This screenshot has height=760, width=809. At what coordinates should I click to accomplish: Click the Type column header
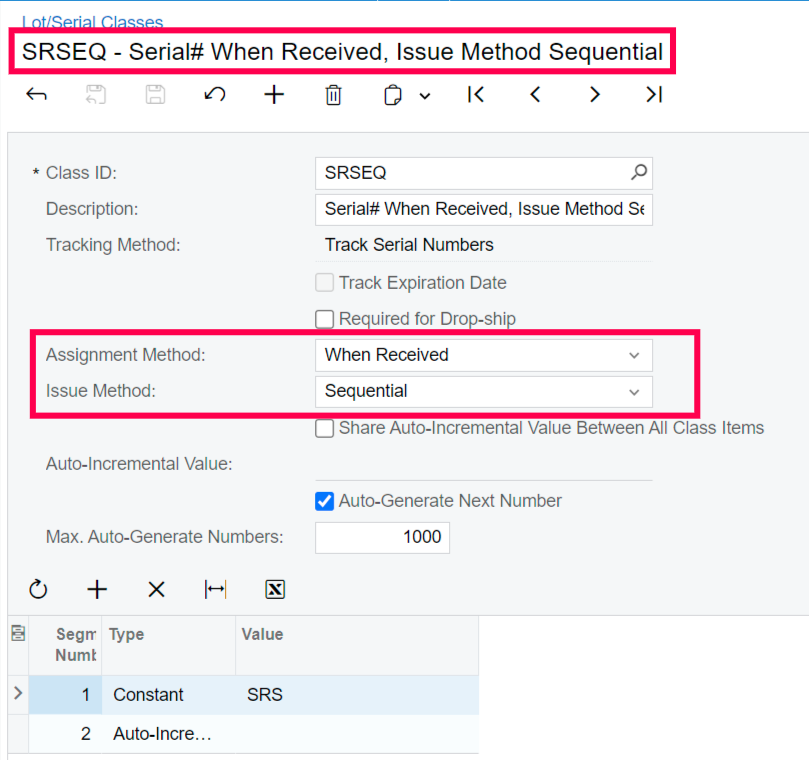pyautogui.click(x=168, y=645)
